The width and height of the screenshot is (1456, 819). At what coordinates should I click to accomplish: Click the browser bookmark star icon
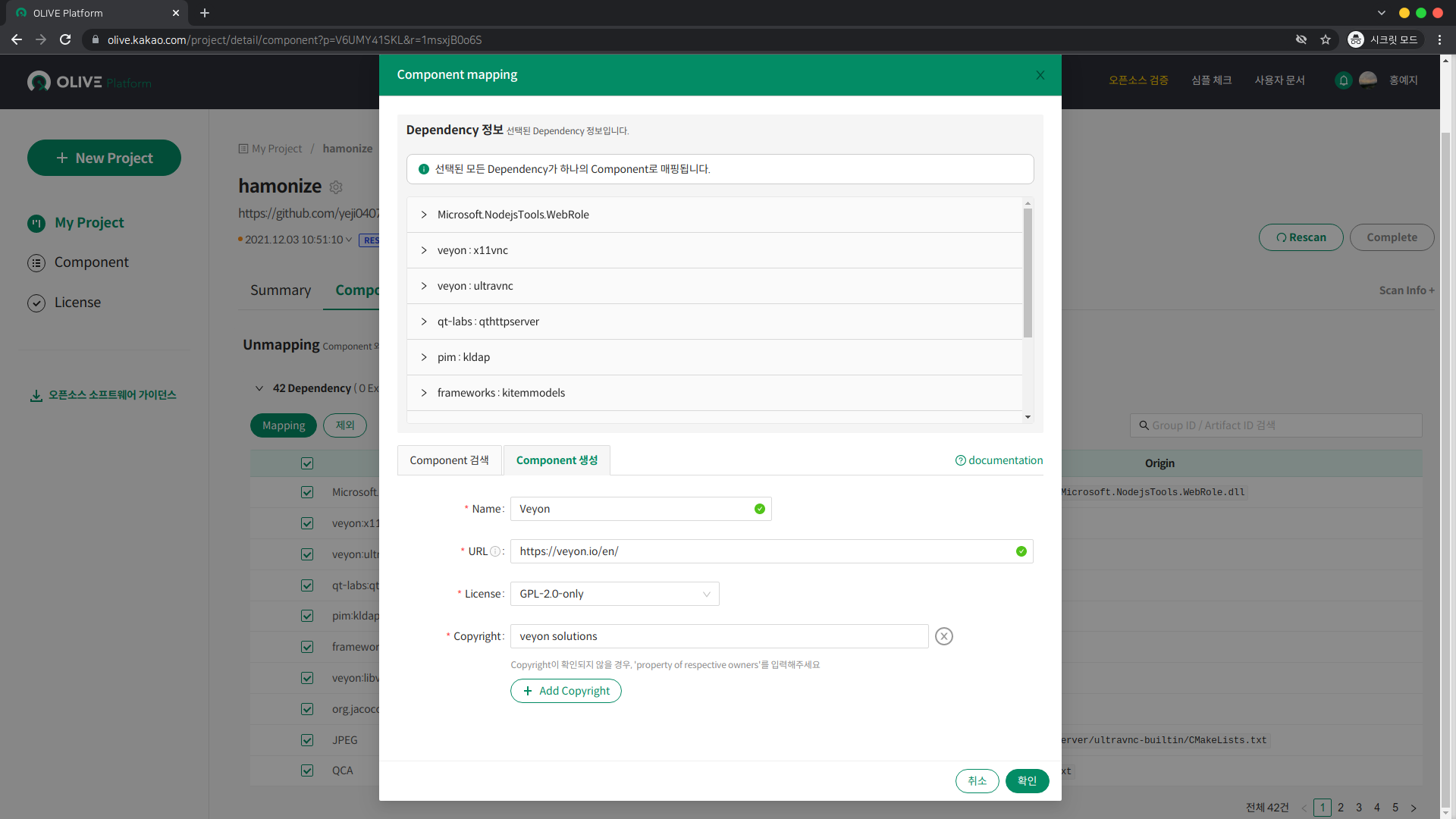(1325, 39)
